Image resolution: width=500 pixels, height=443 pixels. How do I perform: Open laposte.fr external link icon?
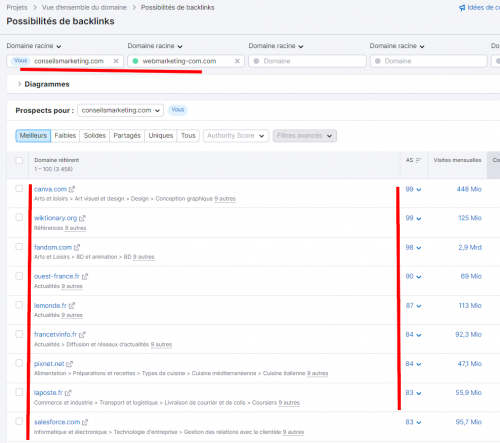click(x=68, y=393)
